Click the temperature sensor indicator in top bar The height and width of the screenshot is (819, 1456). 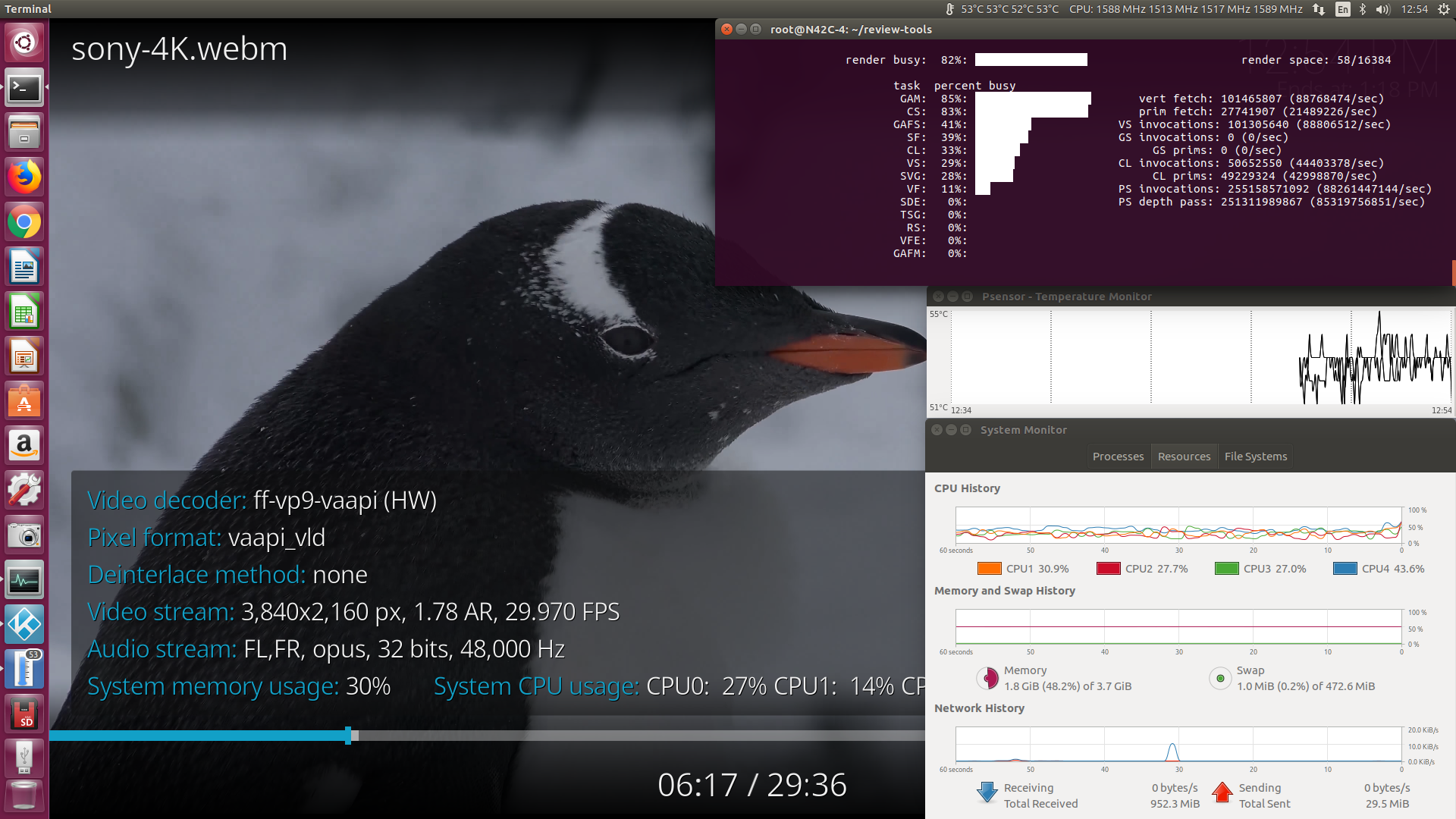tap(1002, 9)
